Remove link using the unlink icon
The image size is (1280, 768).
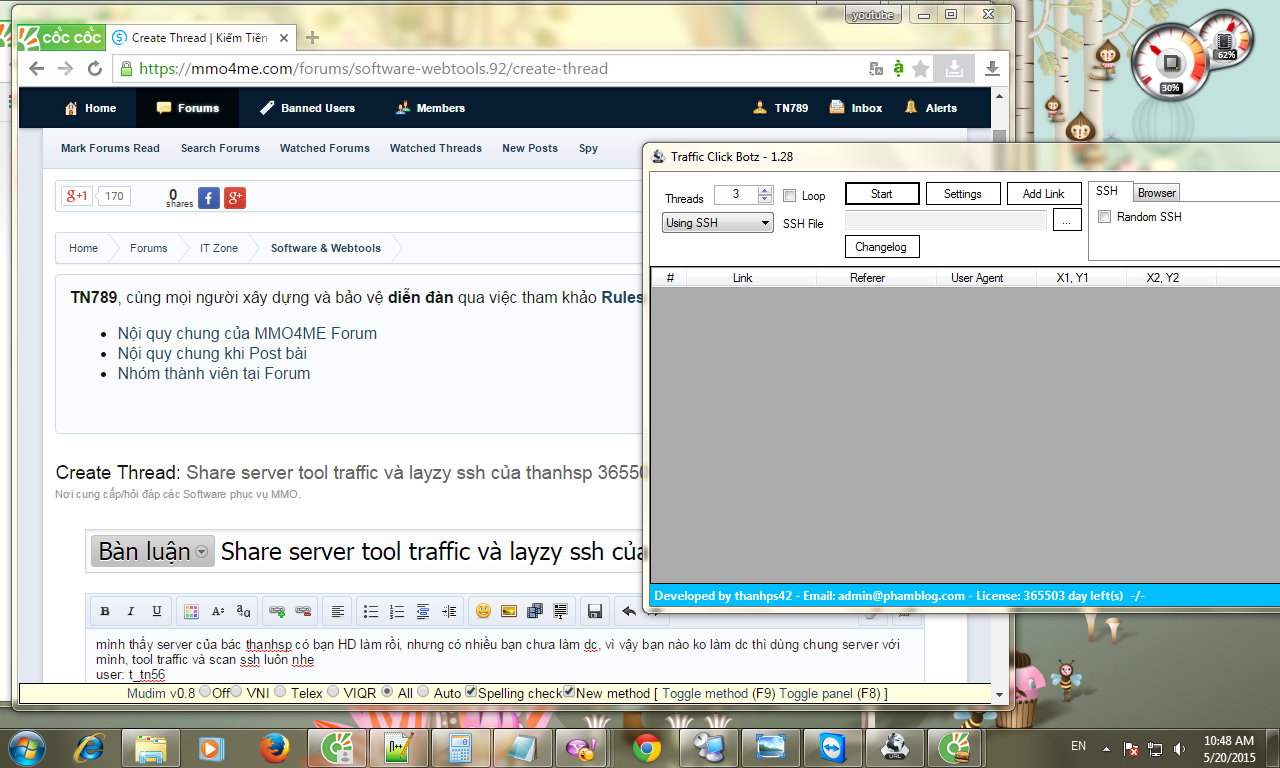(303, 611)
